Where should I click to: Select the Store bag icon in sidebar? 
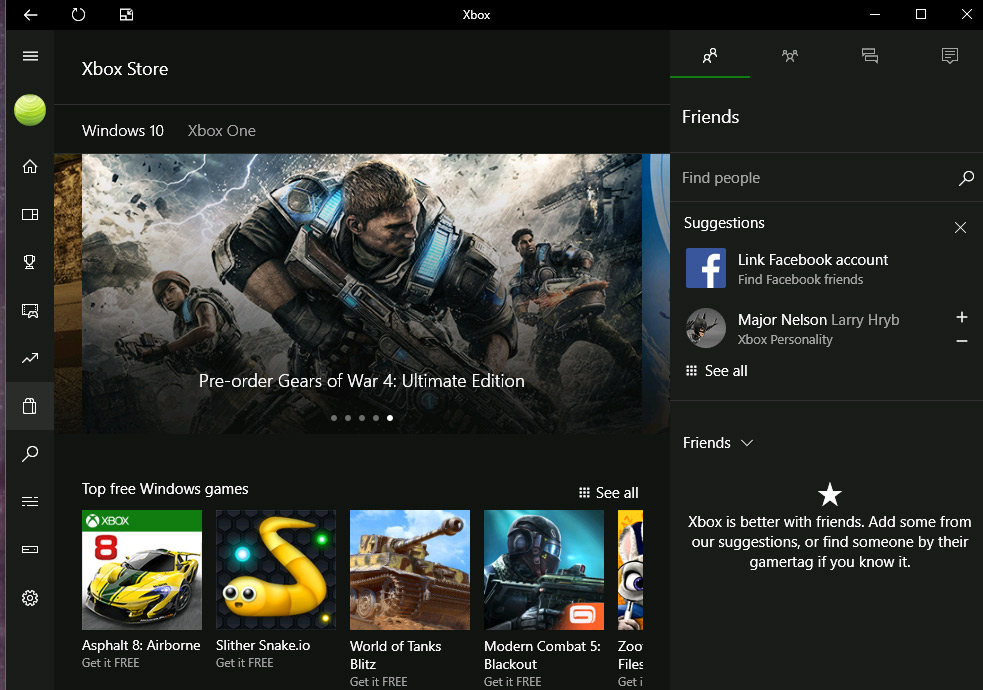[30, 406]
